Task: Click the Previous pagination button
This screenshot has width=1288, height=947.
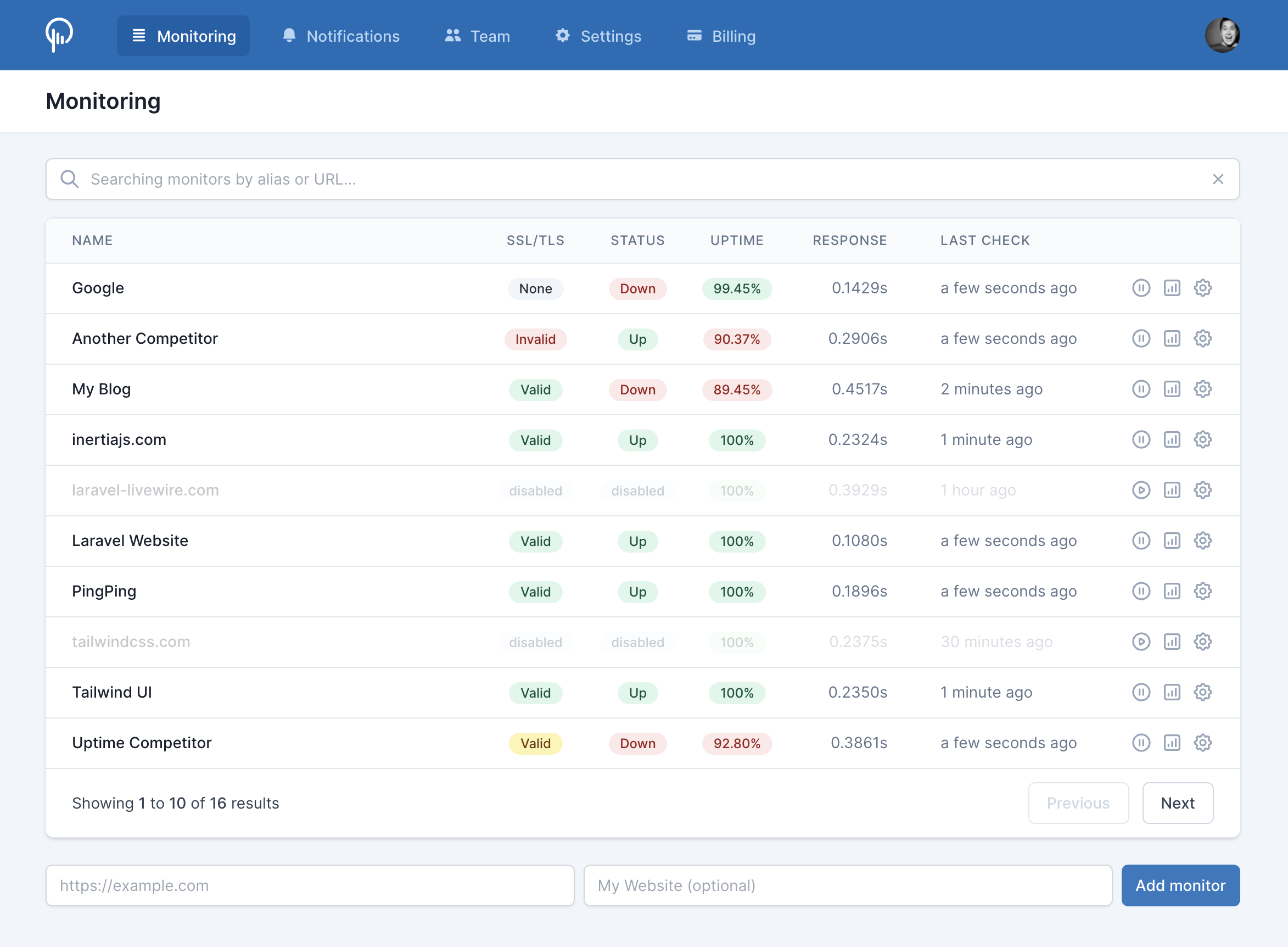Action: point(1078,803)
